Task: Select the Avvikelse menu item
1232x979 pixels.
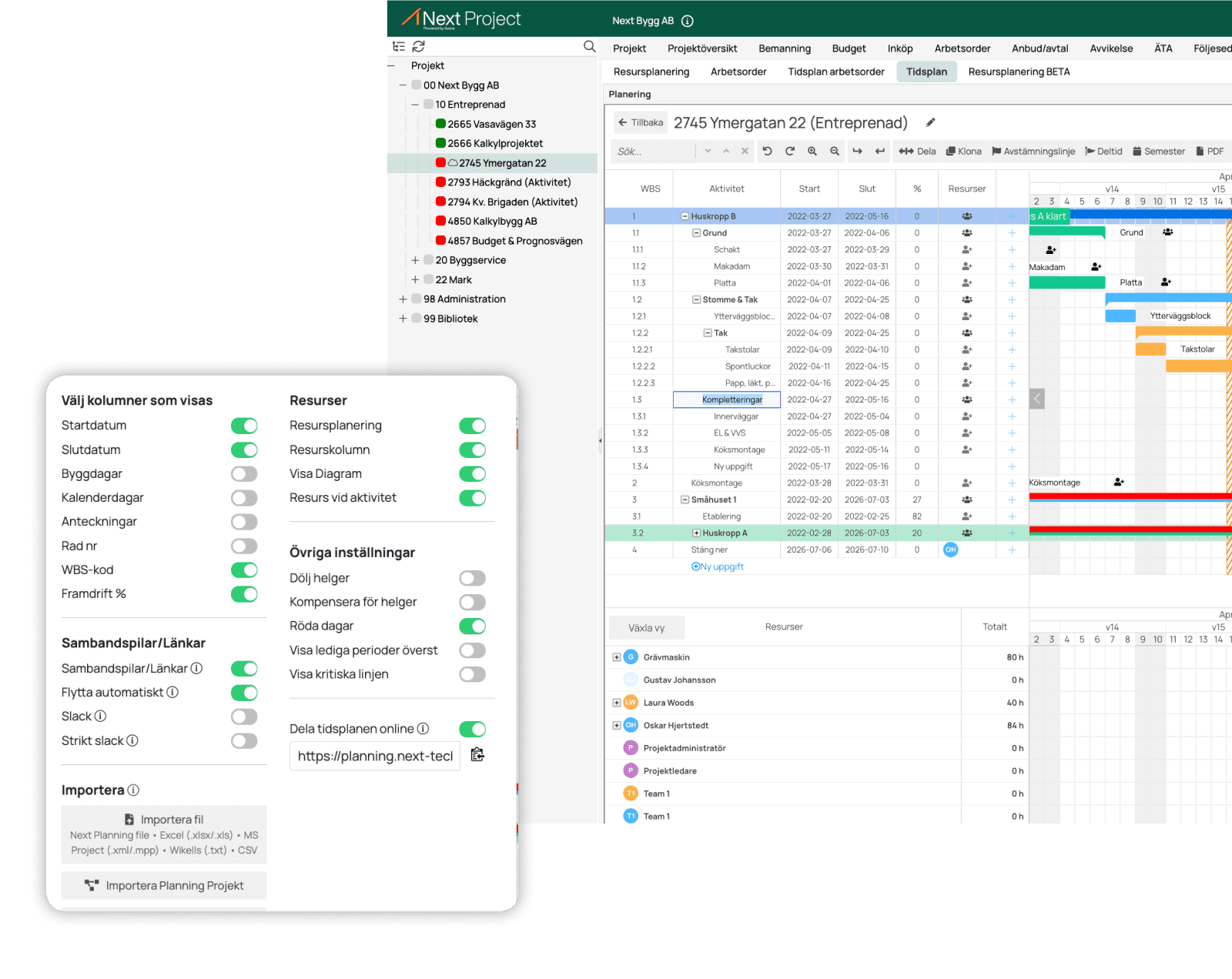Action: pos(1111,48)
